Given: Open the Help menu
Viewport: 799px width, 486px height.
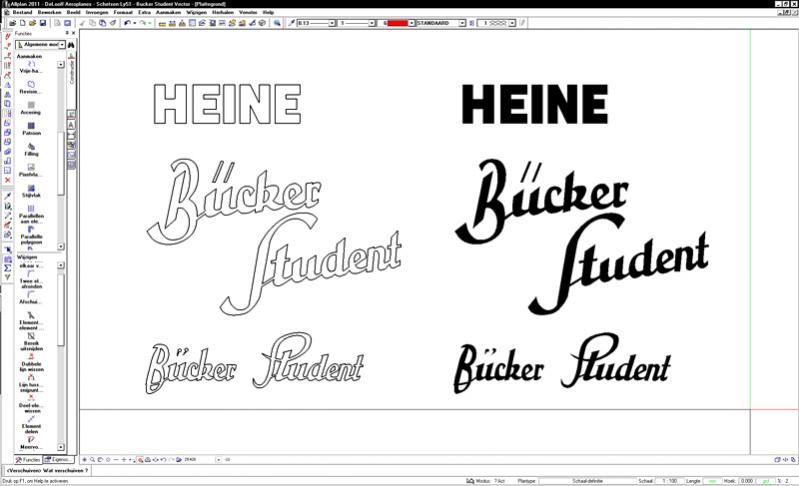Looking at the screenshot, I should (268, 12).
